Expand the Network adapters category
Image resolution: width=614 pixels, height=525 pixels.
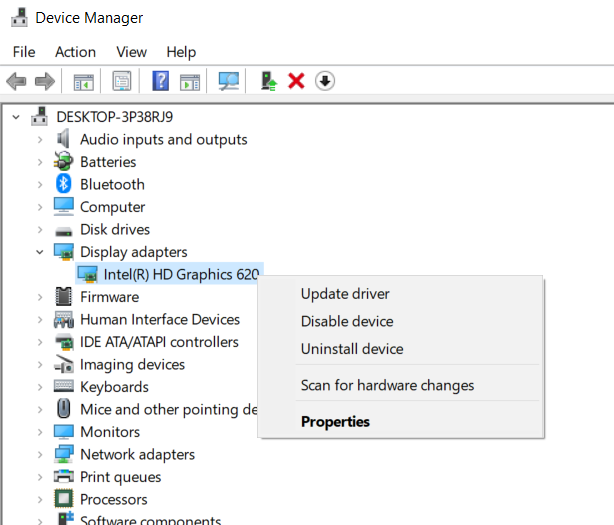click(x=40, y=455)
